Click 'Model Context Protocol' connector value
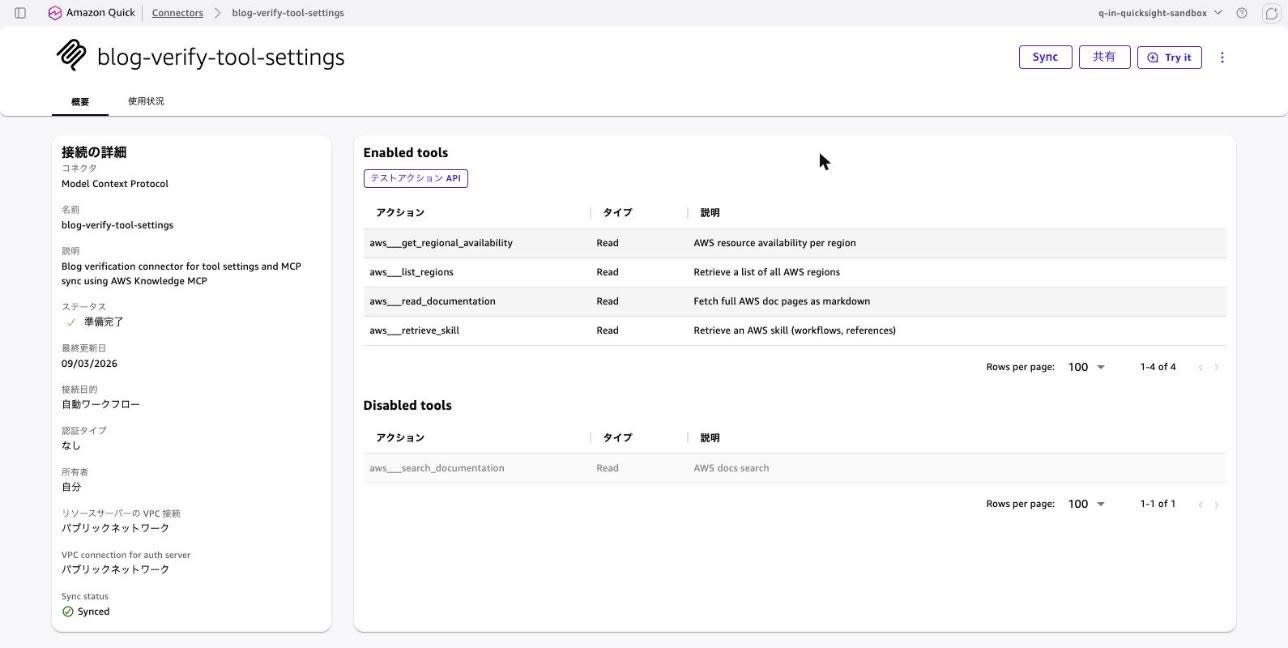Viewport: 1288px width, 648px height. pyautogui.click(x=115, y=184)
